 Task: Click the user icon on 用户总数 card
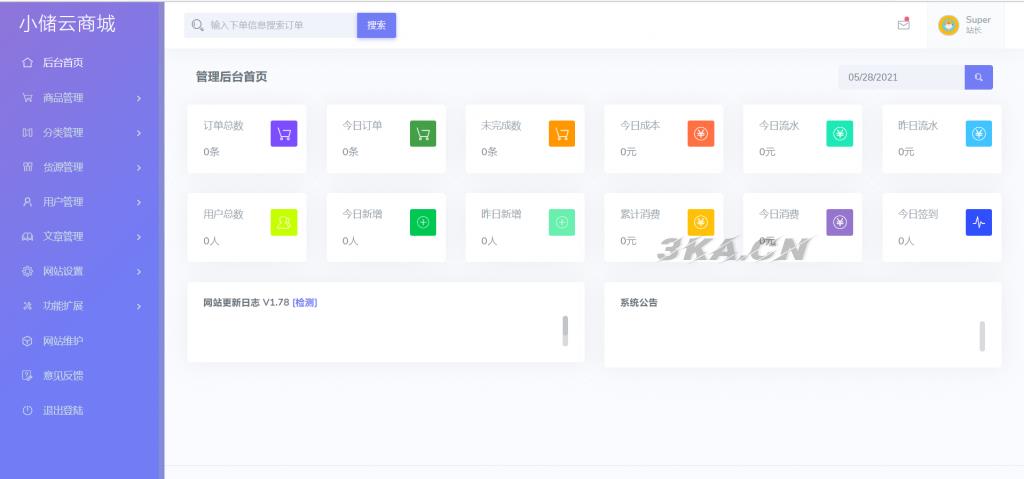[284, 222]
